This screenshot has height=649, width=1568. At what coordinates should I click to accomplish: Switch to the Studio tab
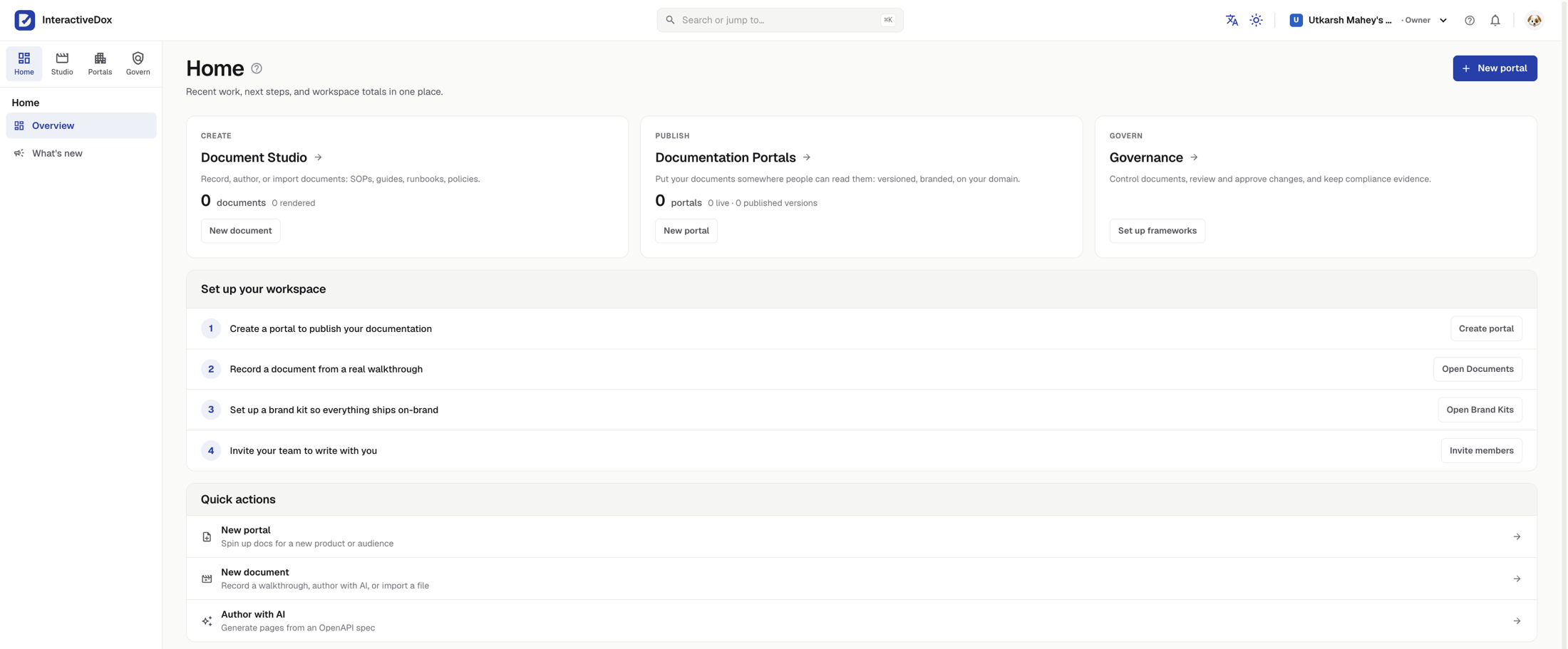point(62,63)
